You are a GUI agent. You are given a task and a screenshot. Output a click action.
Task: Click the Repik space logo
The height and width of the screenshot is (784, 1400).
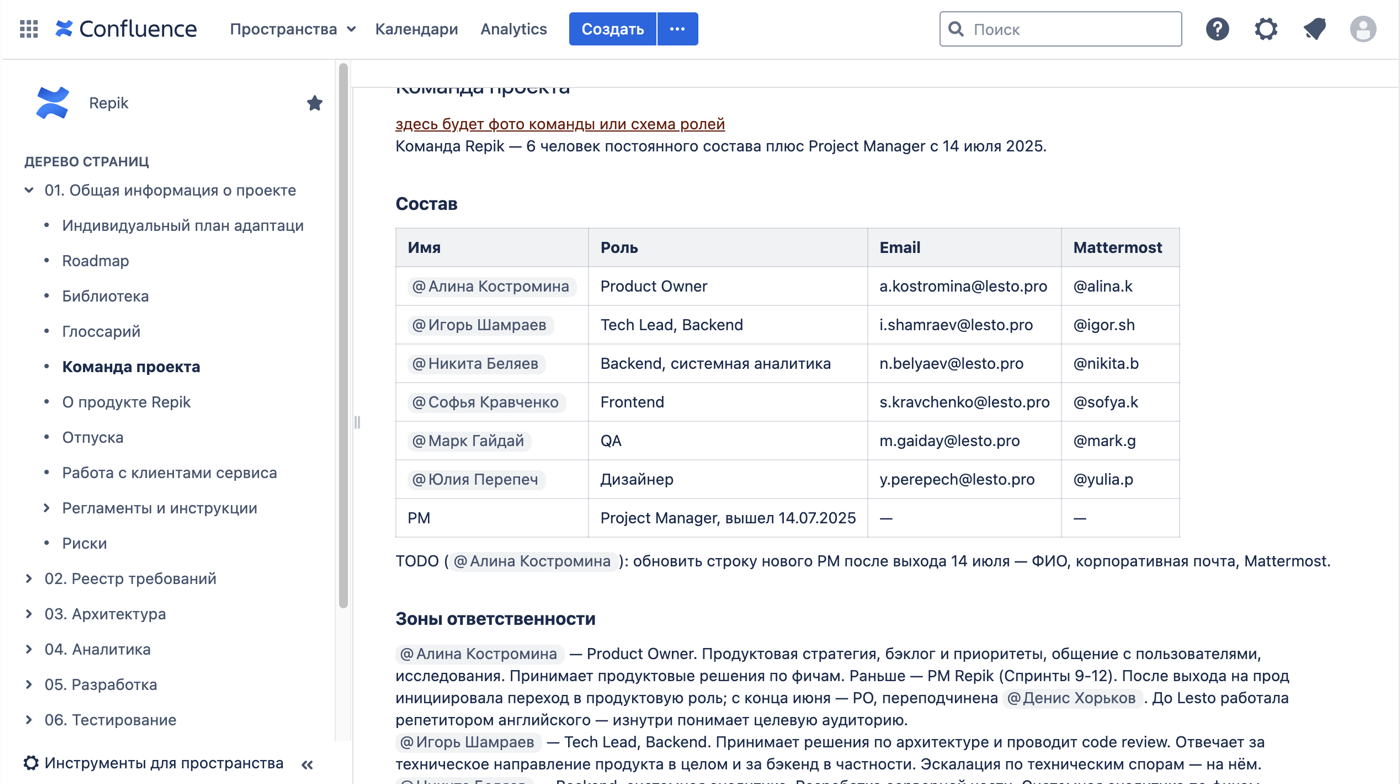[x=53, y=103]
